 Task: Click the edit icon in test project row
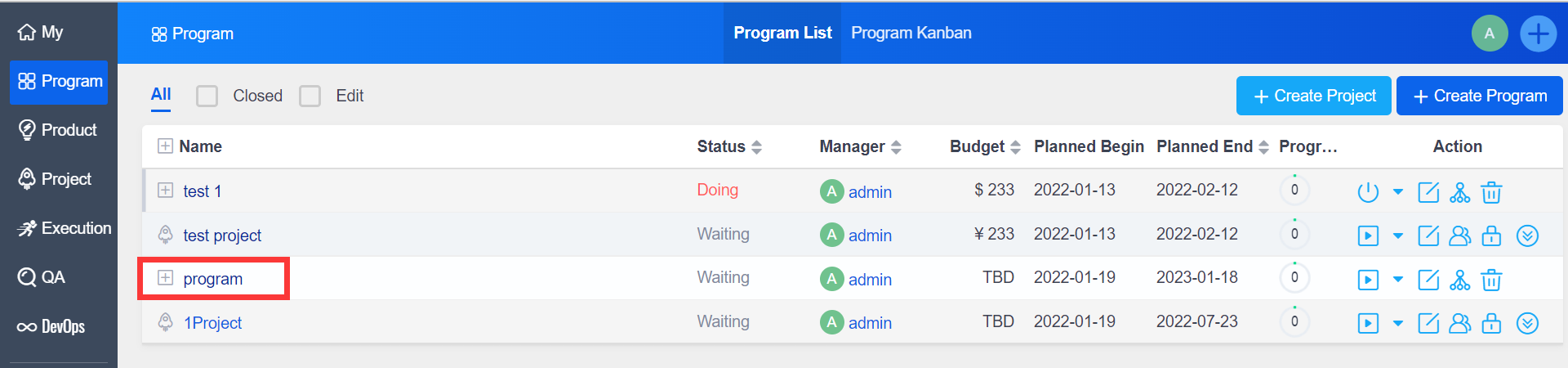pyautogui.click(x=1428, y=236)
